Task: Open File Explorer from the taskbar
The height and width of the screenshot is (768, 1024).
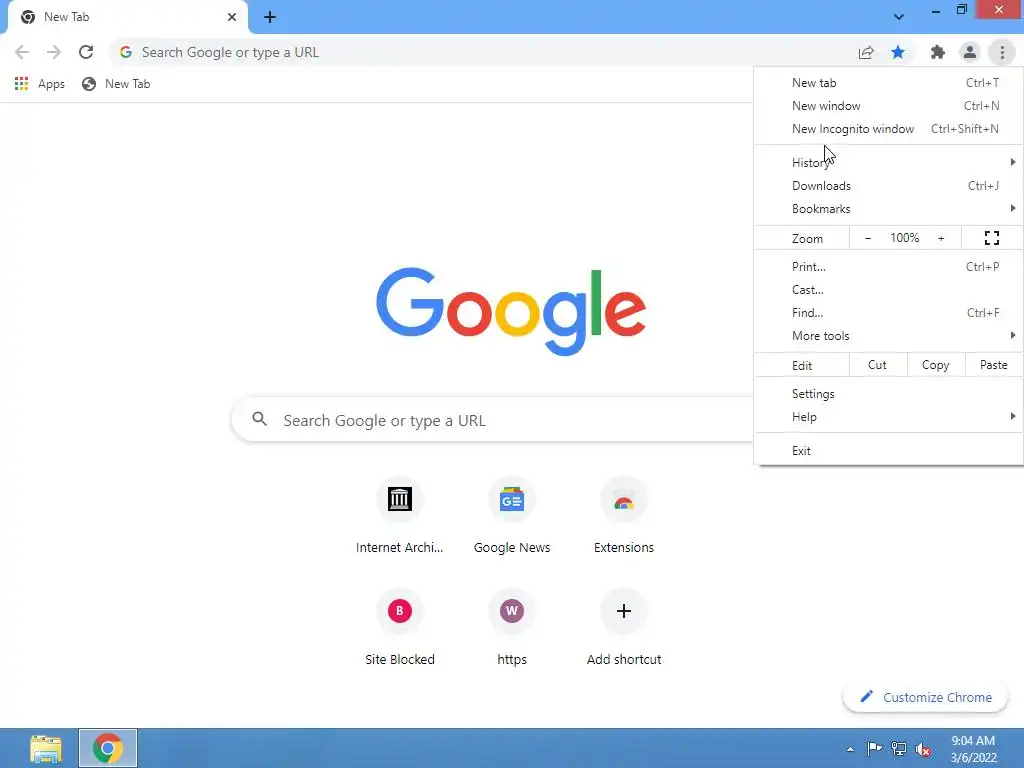Action: 46,748
